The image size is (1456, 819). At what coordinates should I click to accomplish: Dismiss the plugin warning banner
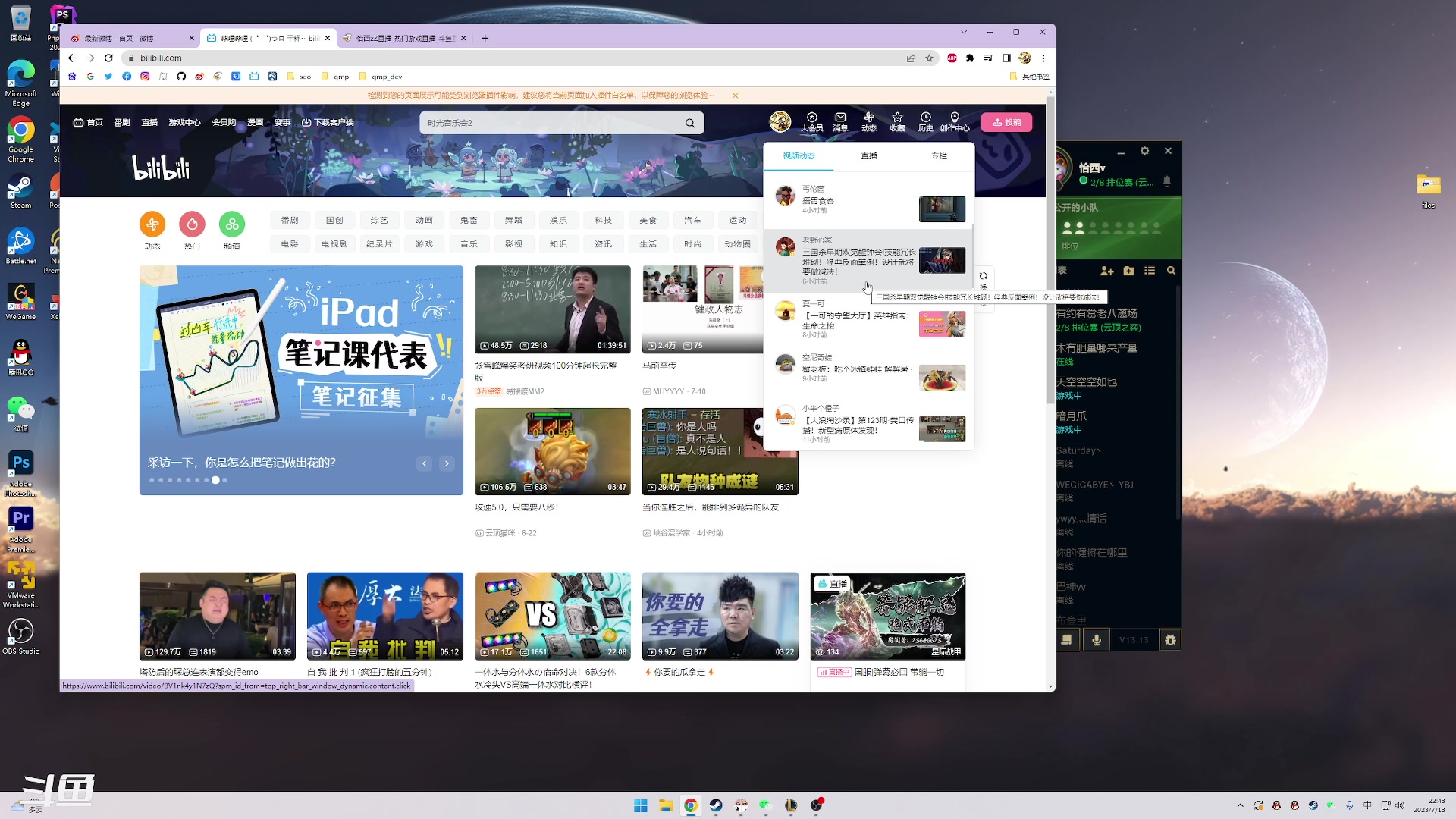735,96
